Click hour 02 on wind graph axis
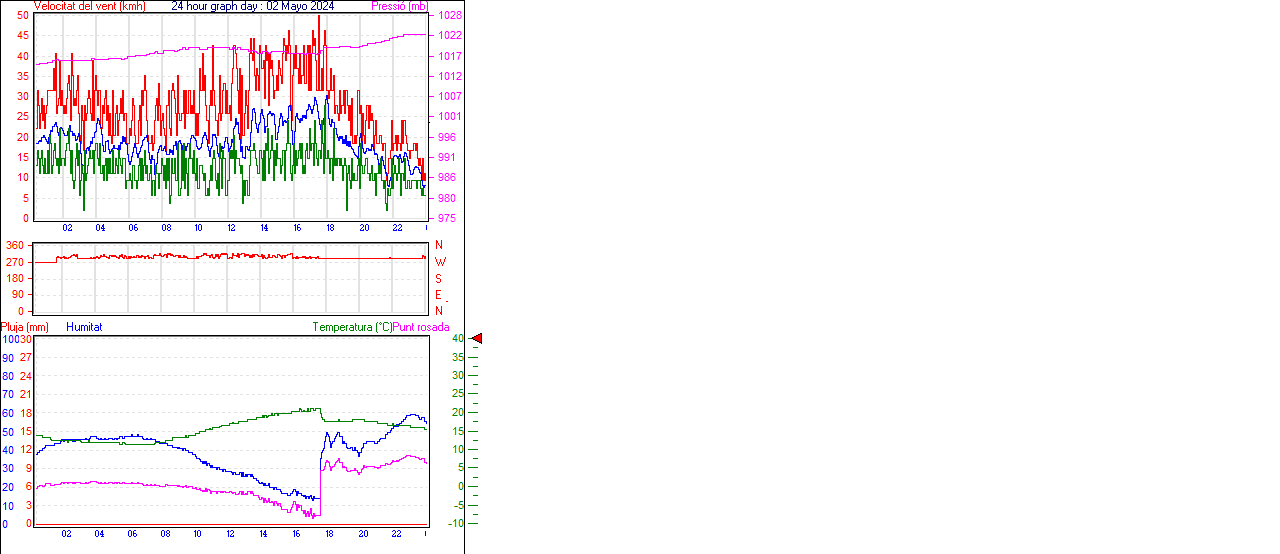The height and width of the screenshot is (554, 1280). pos(67,228)
